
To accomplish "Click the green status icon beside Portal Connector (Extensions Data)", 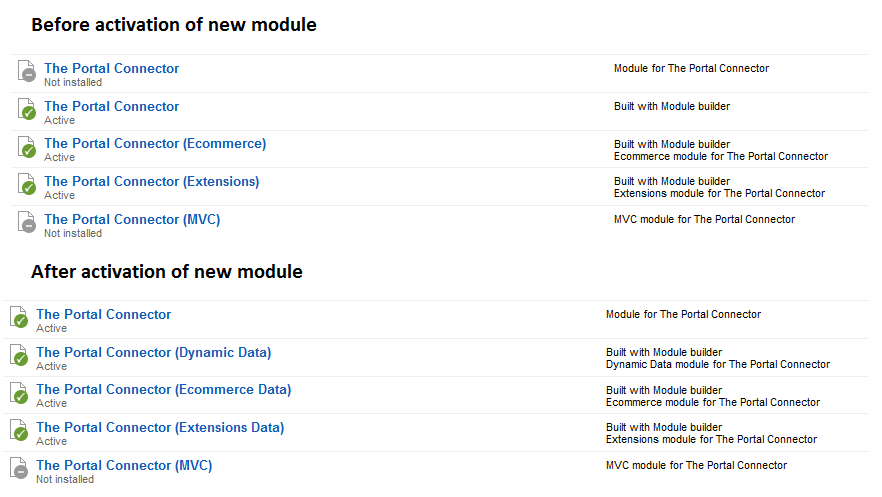I will pyautogui.click(x=19, y=430).
